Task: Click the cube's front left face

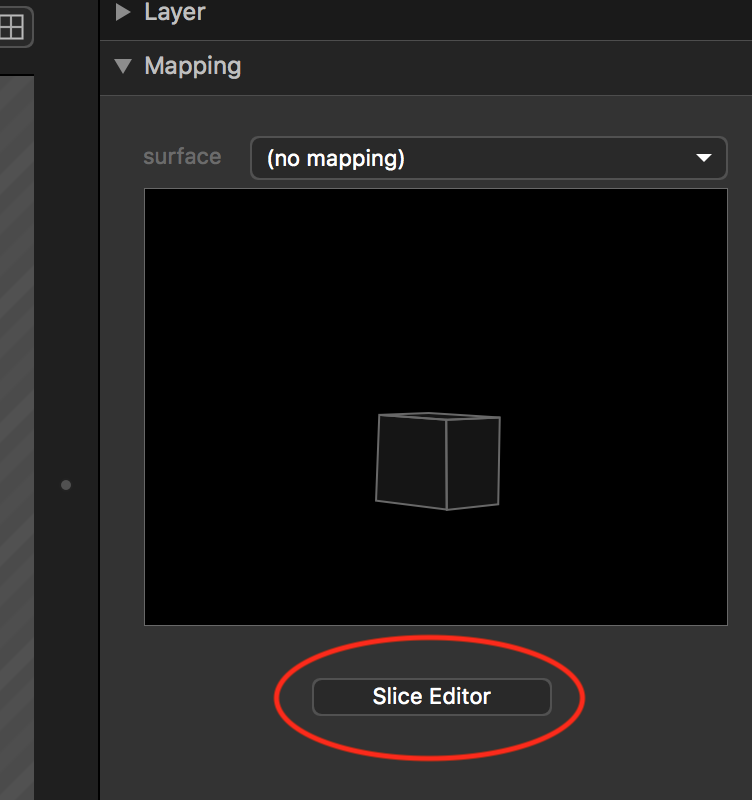Action: (411, 460)
